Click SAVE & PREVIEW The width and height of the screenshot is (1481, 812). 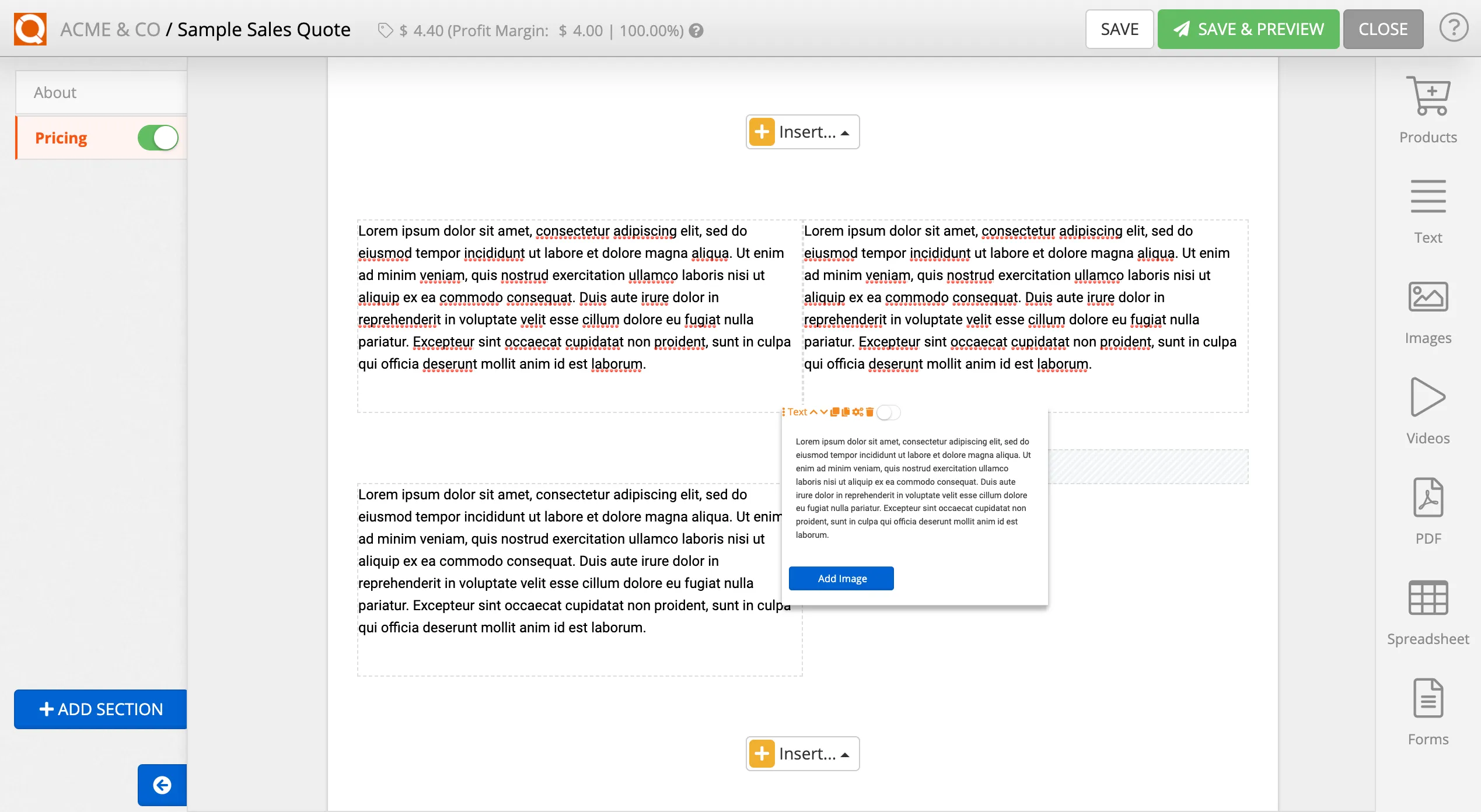point(1248,29)
